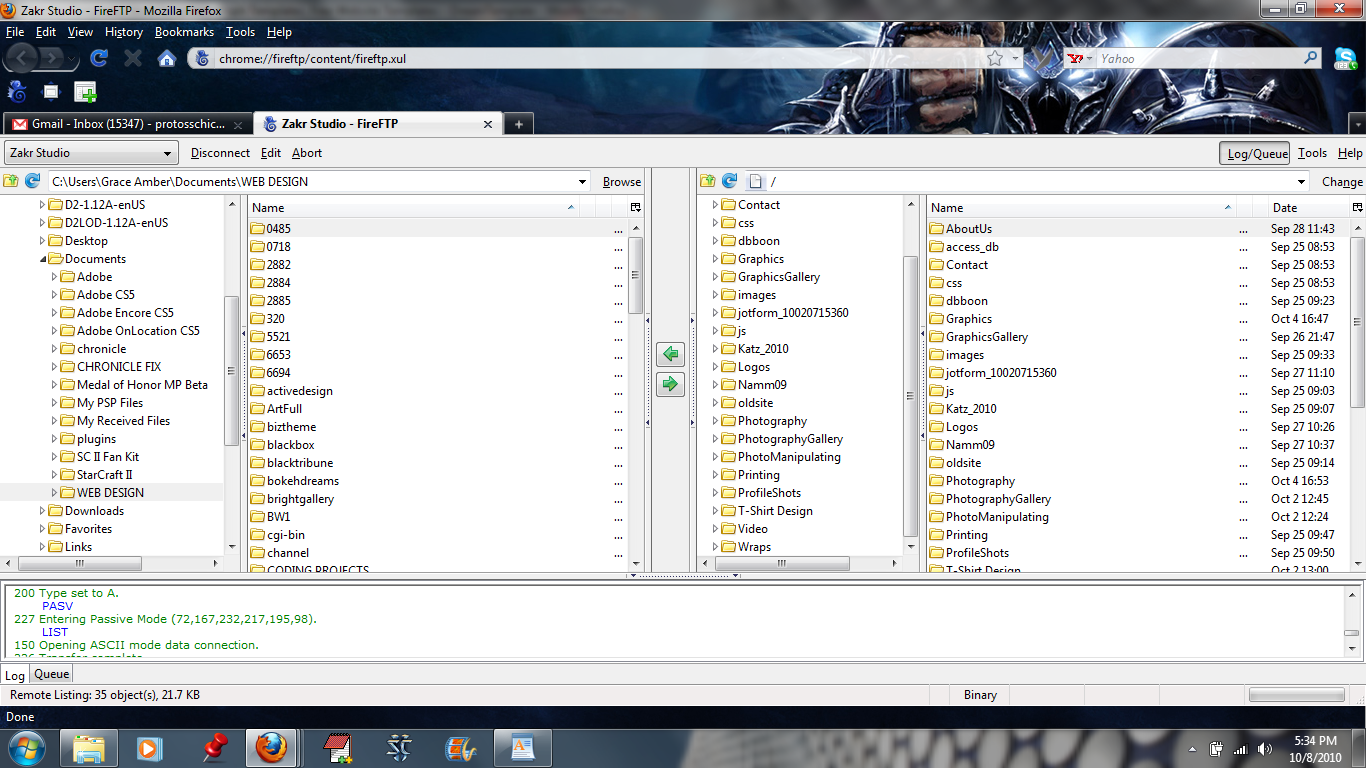
Task: Bookmark this page with star icon
Action: 995,58
